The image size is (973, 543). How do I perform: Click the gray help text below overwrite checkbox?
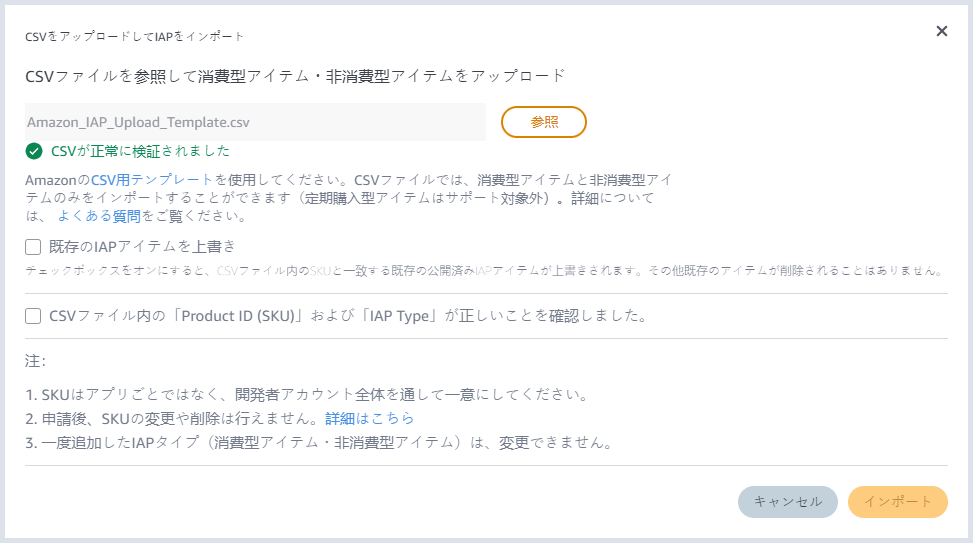tap(484, 271)
